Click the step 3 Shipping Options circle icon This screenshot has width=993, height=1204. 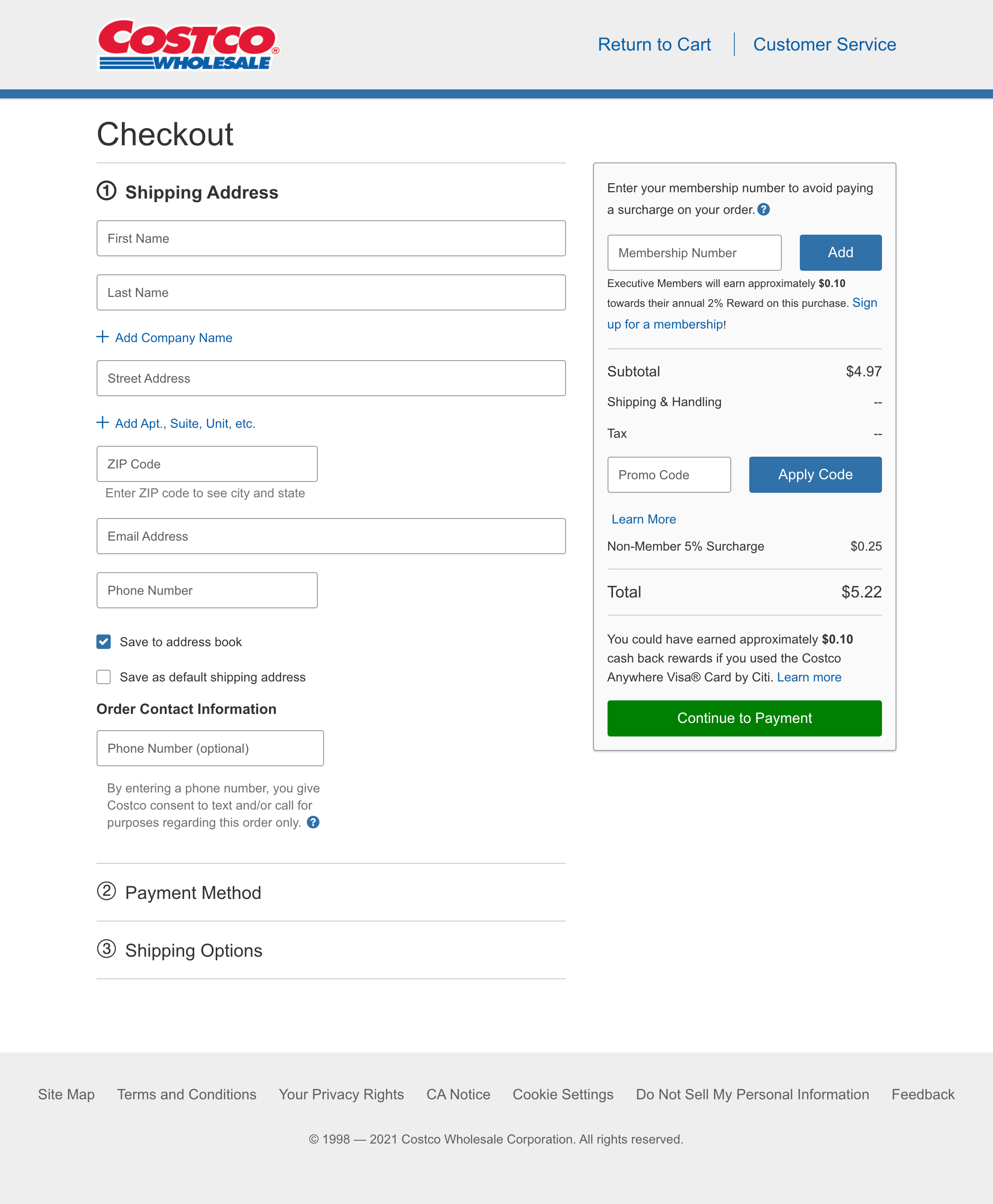tap(107, 950)
